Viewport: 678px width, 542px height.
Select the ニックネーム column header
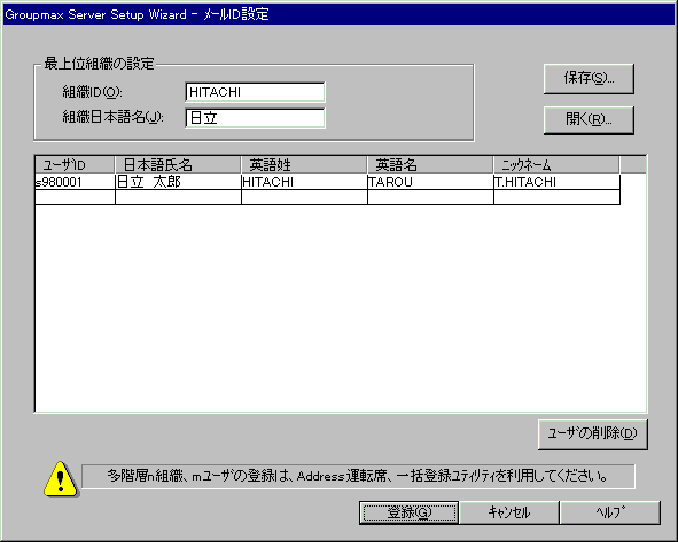coord(556,165)
